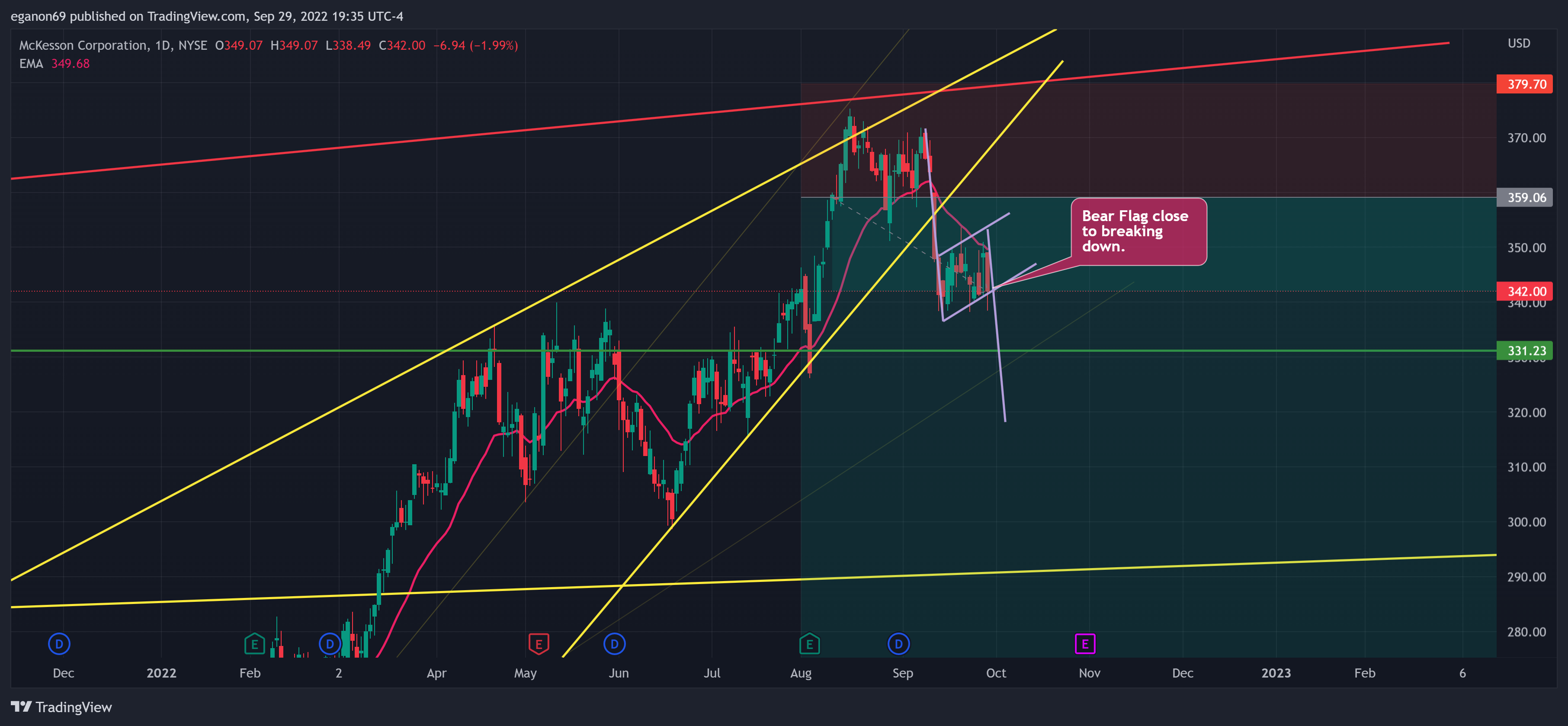Click the change value −6.94 (−1.99%)
1568x726 pixels.
(475, 46)
